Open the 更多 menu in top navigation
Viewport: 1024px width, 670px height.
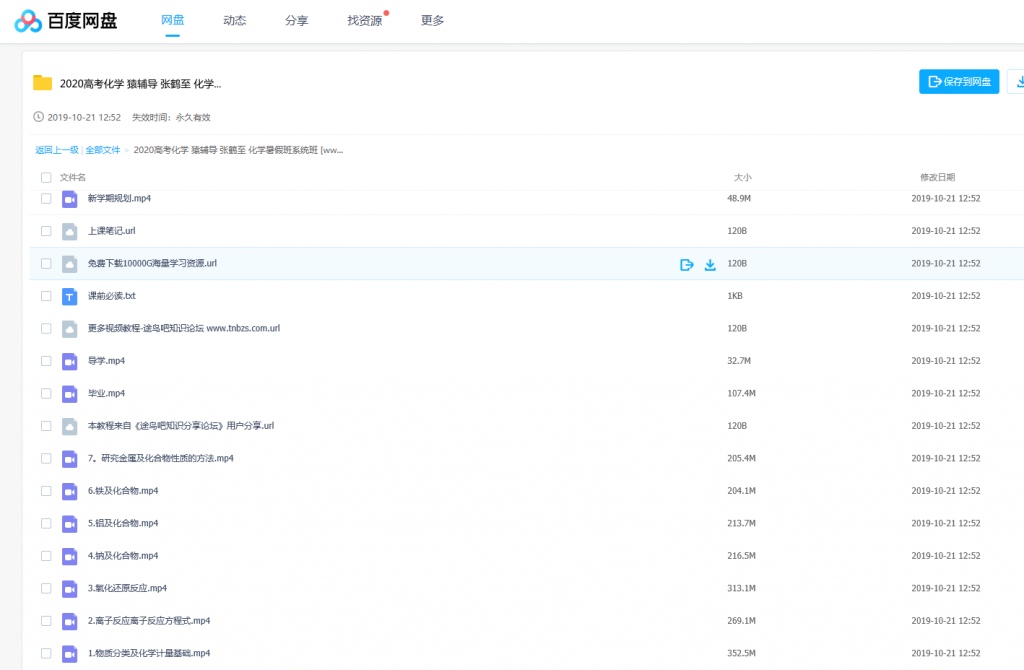[432, 21]
